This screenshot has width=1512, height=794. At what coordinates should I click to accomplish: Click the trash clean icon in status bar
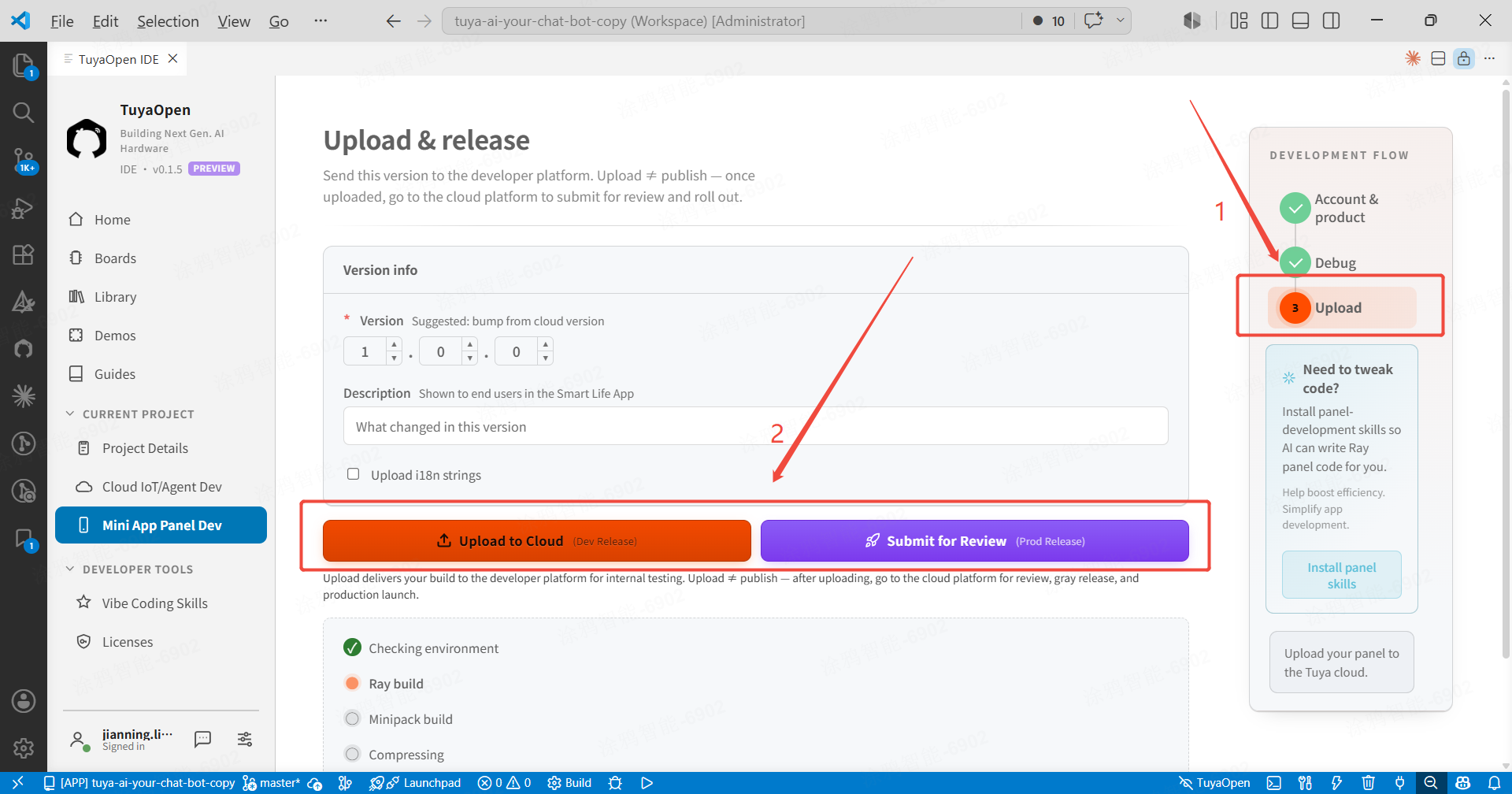coord(1368,783)
